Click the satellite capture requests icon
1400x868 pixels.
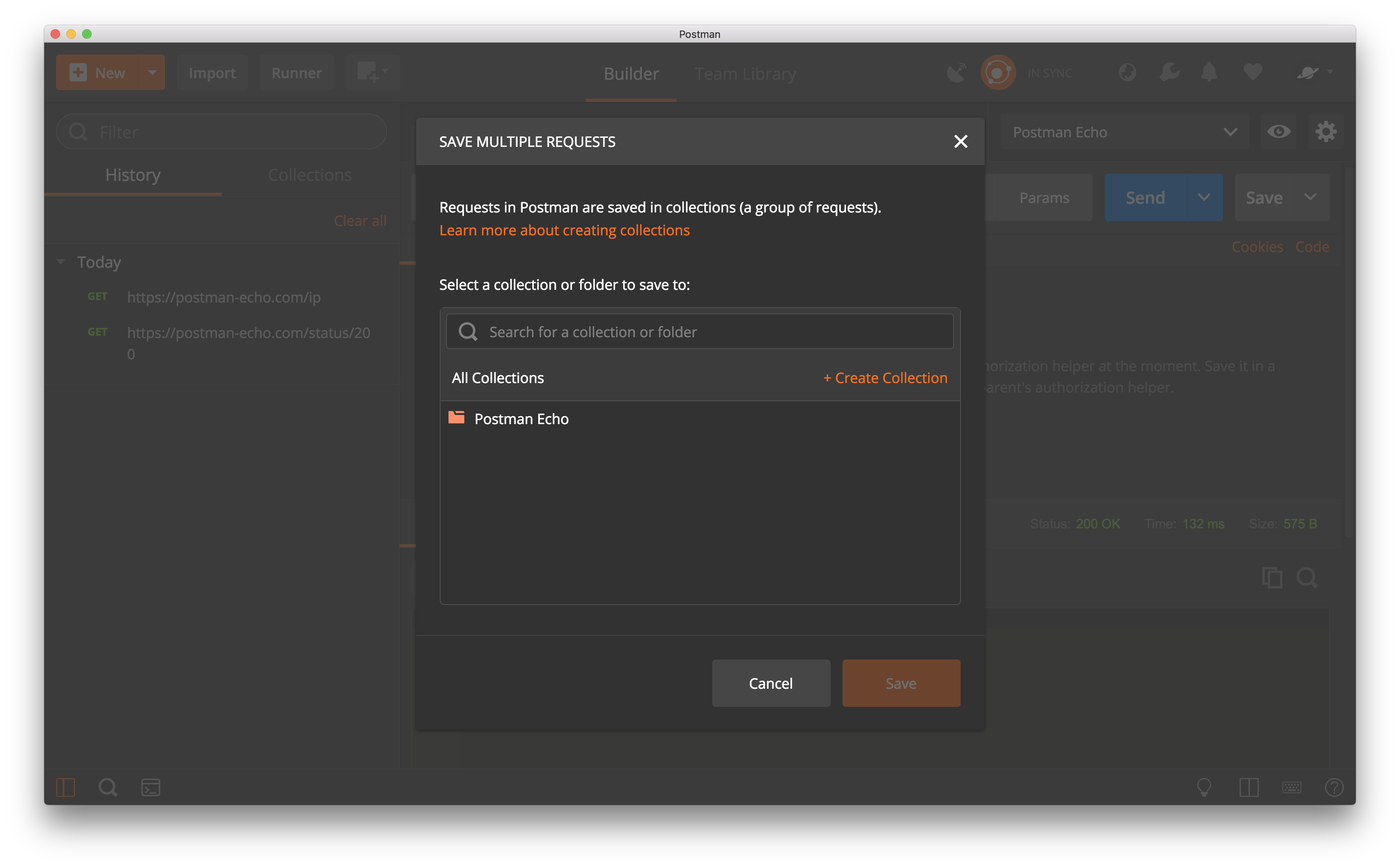(x=957, y=73)
